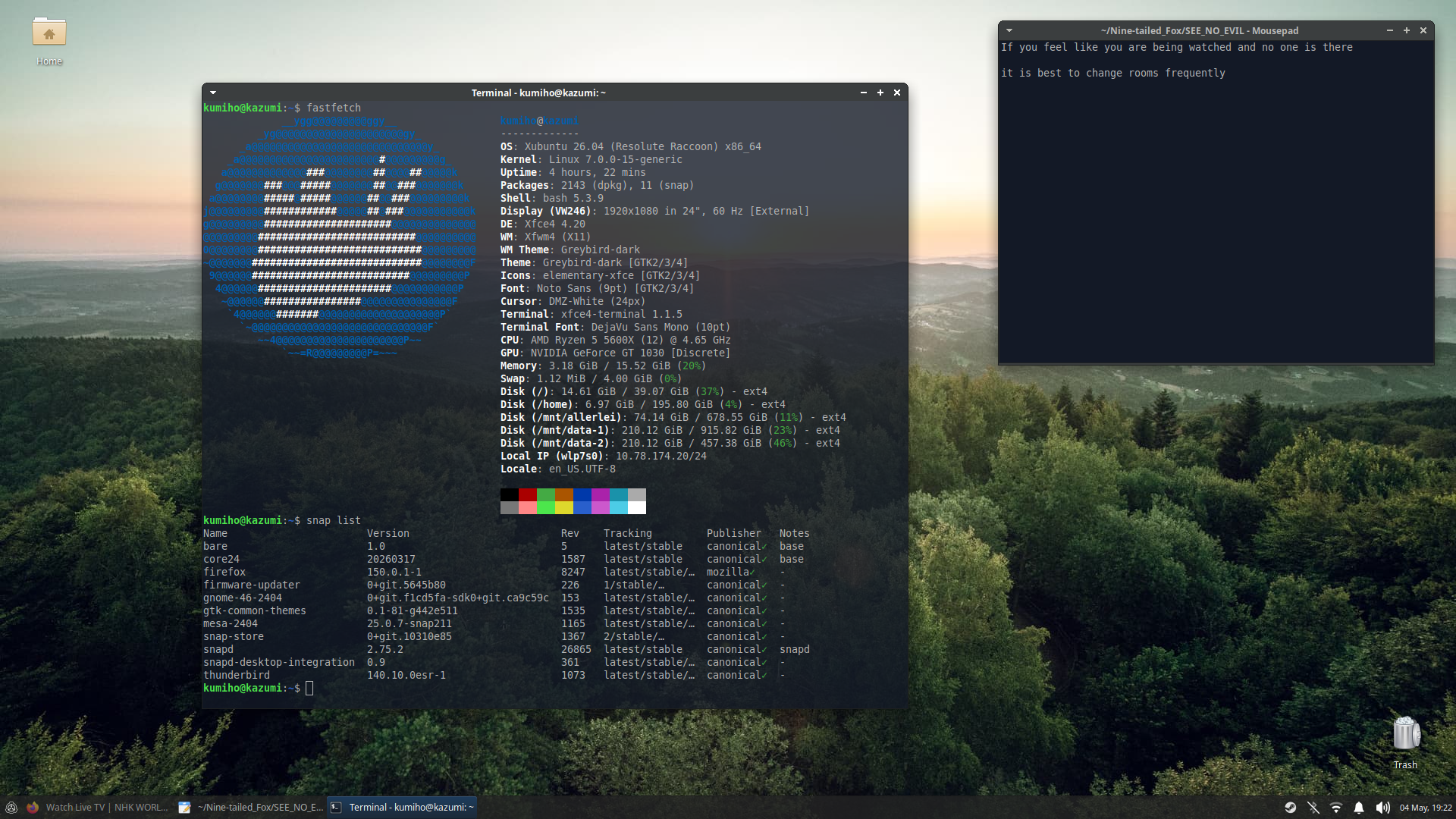Click the Mousepad line 'it is best to change rooms frequently'

coord(1113,73)
